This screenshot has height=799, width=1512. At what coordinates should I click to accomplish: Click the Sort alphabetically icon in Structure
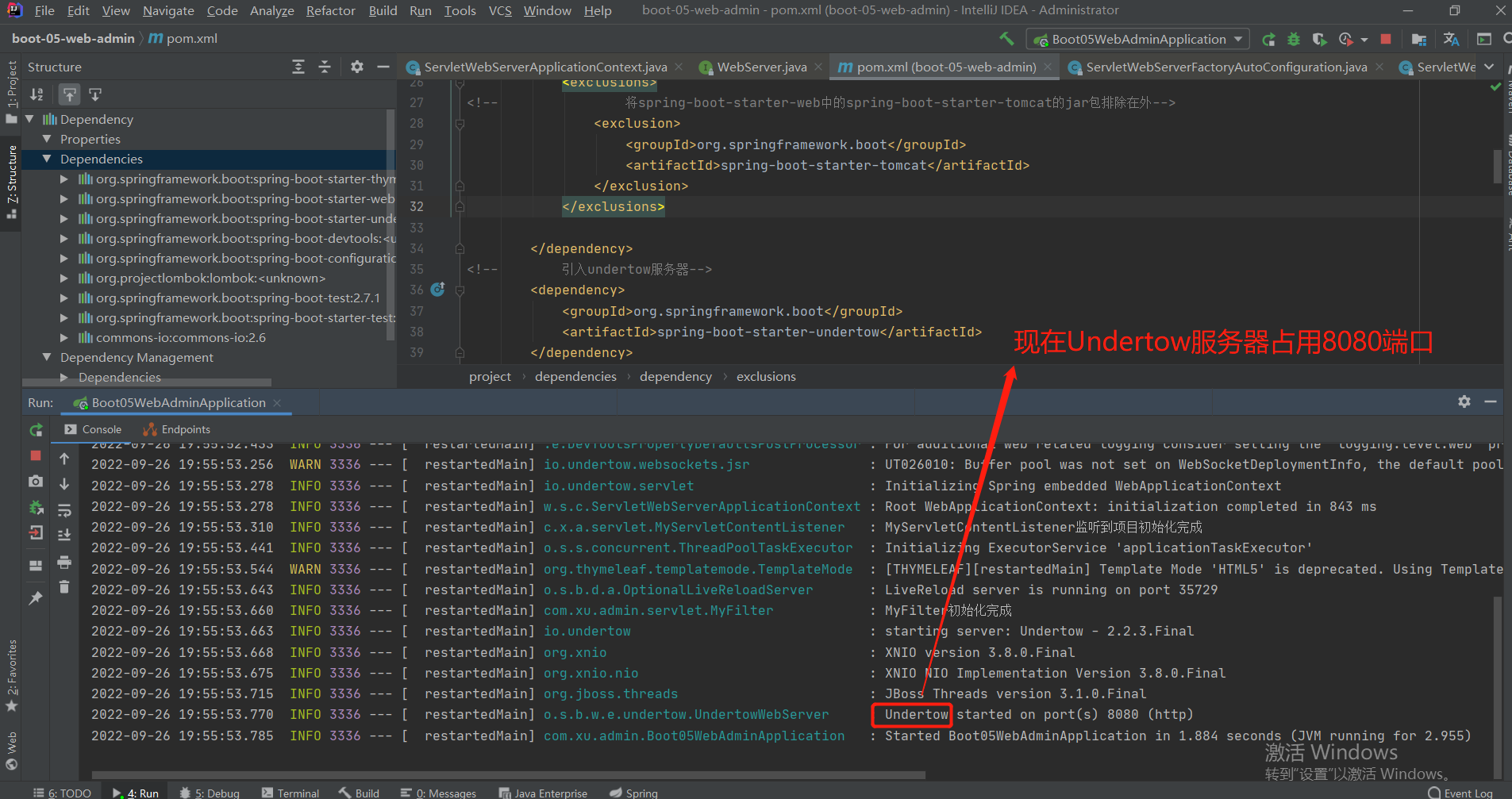pyautogui.click(x=37, y=94)
